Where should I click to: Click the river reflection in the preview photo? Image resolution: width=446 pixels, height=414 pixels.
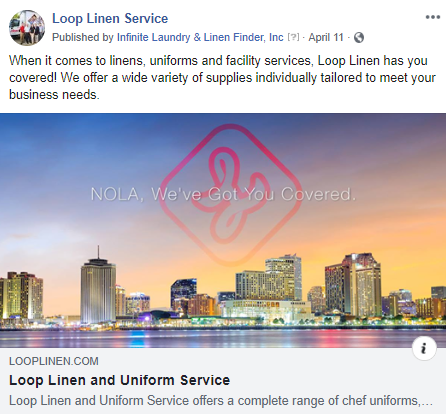(223, 338)
